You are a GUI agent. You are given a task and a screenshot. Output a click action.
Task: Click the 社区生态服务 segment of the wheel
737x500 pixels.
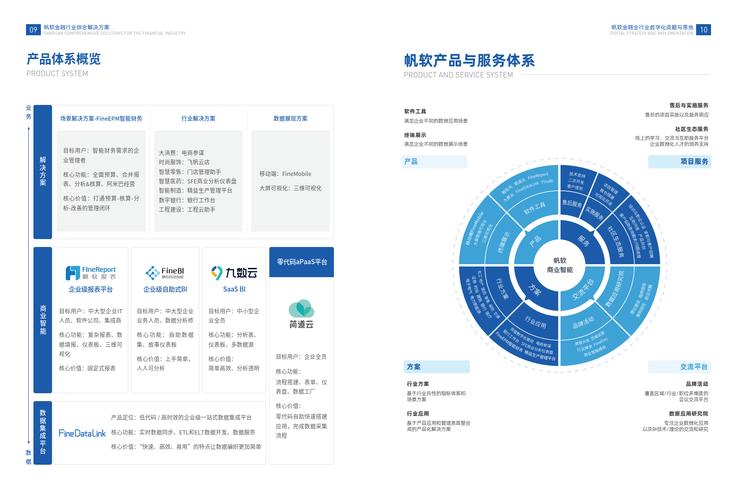click(615, 242)
